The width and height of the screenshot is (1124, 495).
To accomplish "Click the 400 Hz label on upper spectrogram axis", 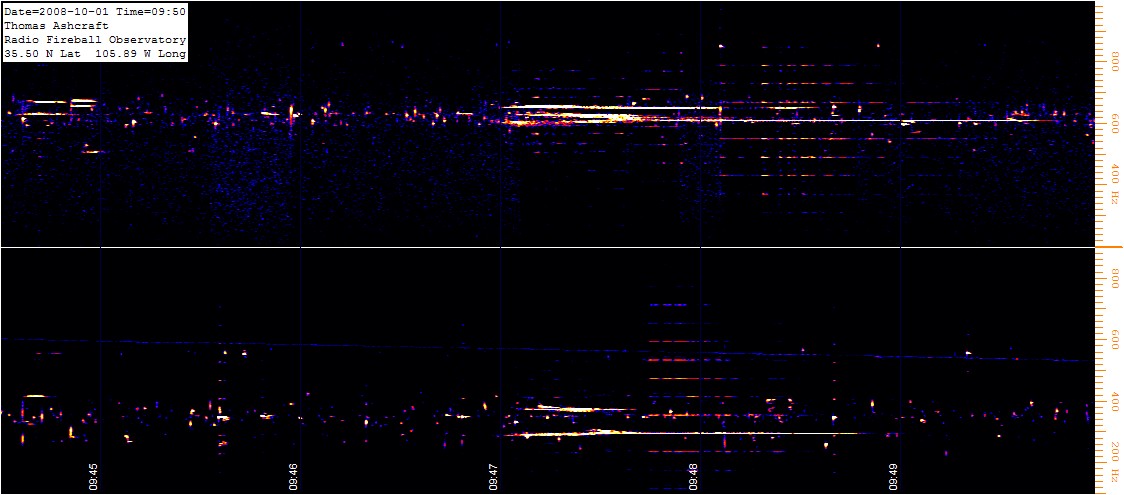I will click(x=1115, y=183).
